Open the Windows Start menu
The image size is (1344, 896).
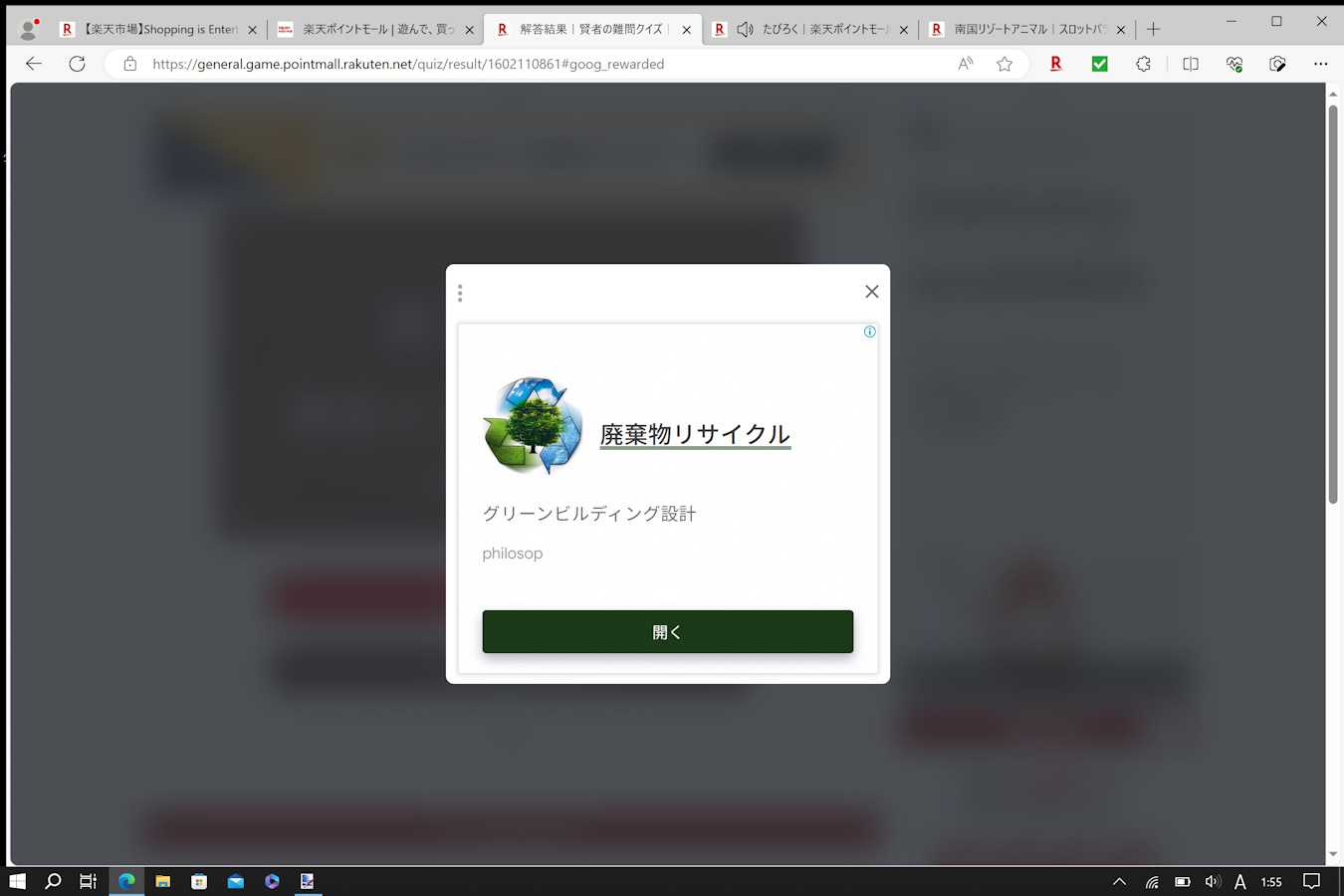click(x=17, y=881)
